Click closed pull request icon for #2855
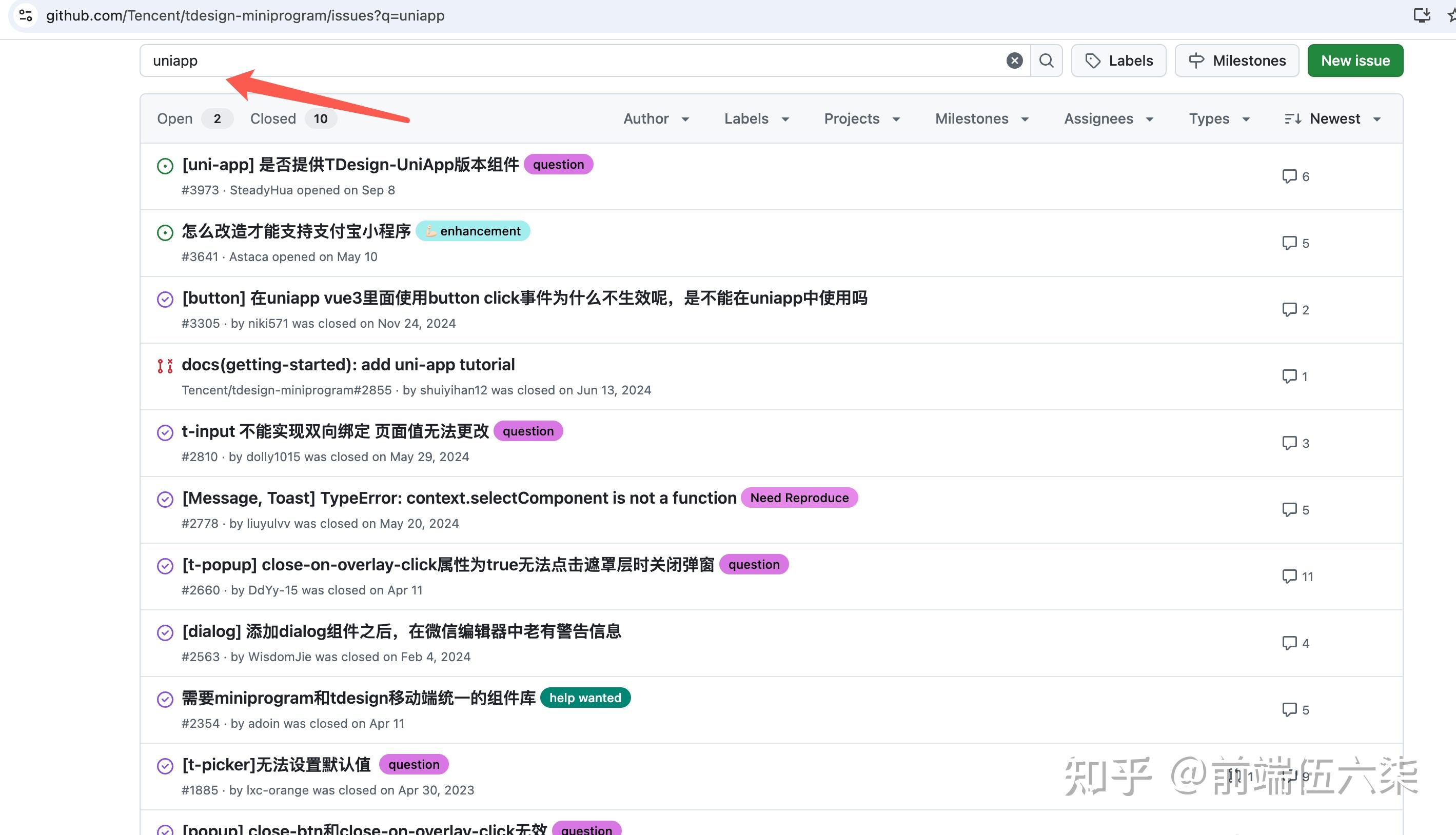The width and height of the screenshot is (1456, 835). point(165,366)
